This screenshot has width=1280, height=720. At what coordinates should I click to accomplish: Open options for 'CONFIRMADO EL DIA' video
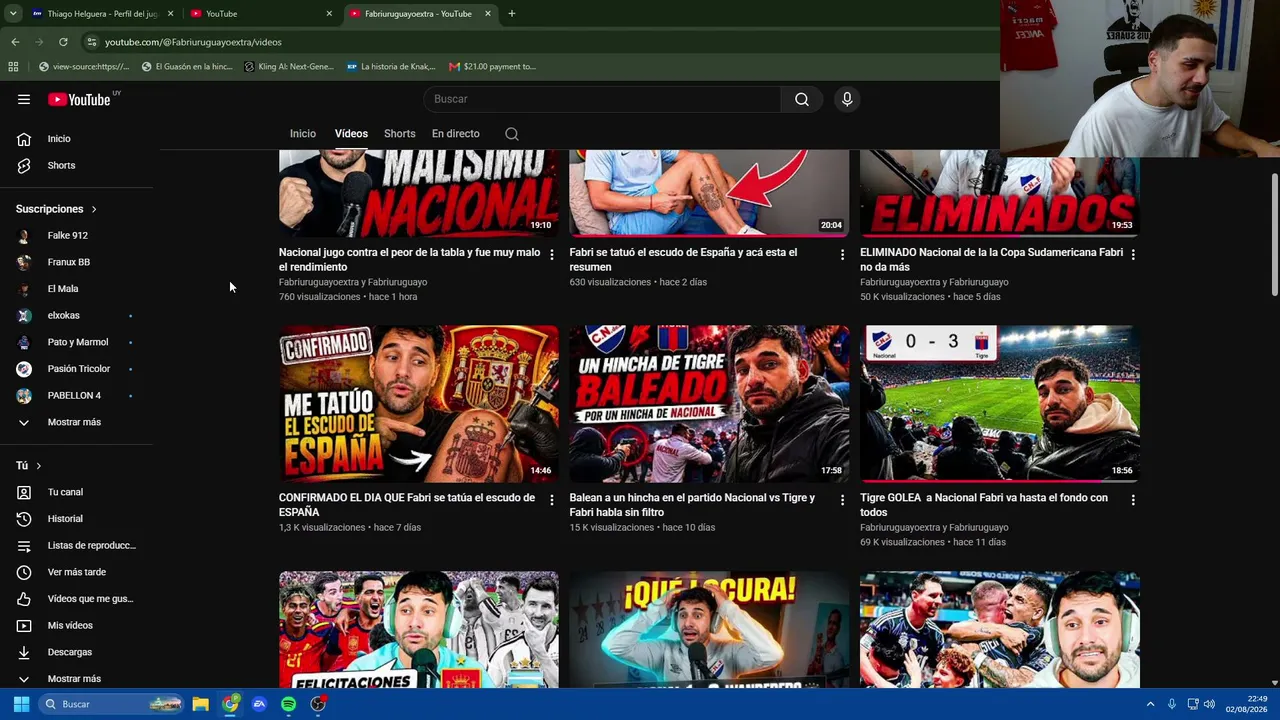(x=551, y=500)
